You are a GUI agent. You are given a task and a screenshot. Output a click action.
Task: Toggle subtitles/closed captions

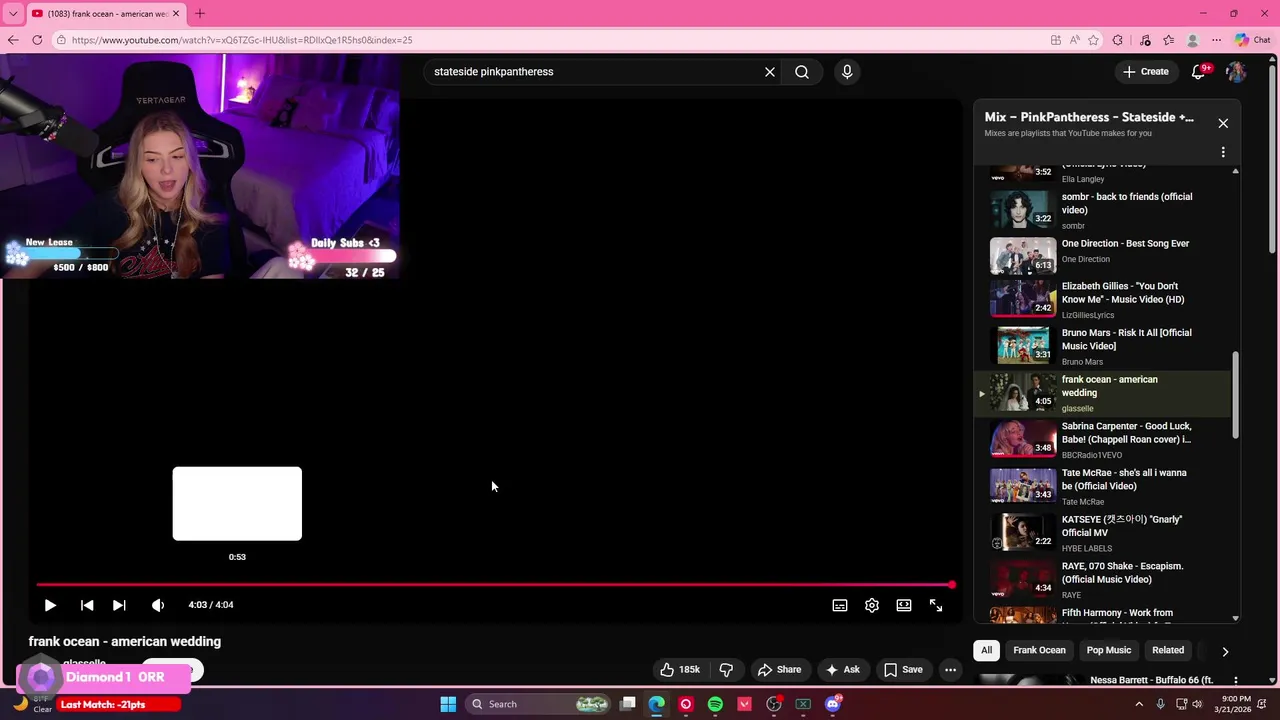click(840, 605)
